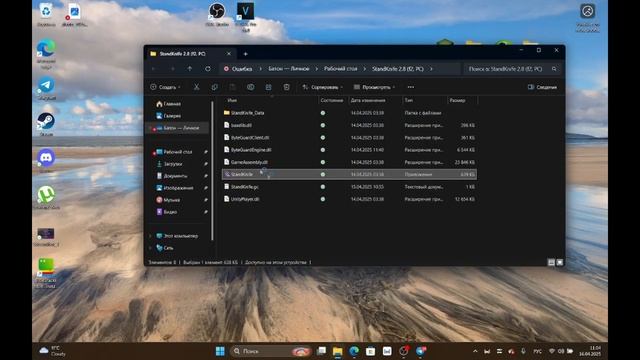Screen dimensions: 640x360
Task: Click the Ошибка sync status in address bar
Action: coord(238,69)
